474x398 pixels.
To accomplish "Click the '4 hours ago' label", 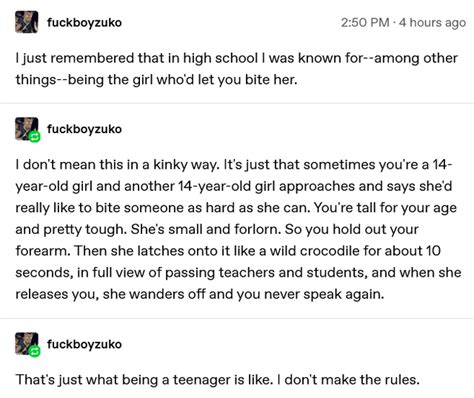I will coord(432,22).
